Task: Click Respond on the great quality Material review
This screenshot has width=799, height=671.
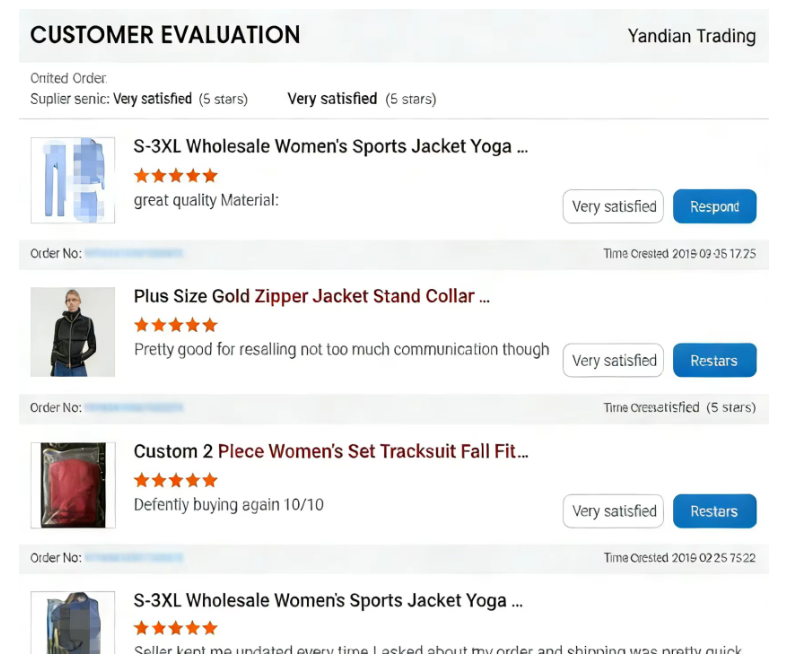Action: point(714,207)
